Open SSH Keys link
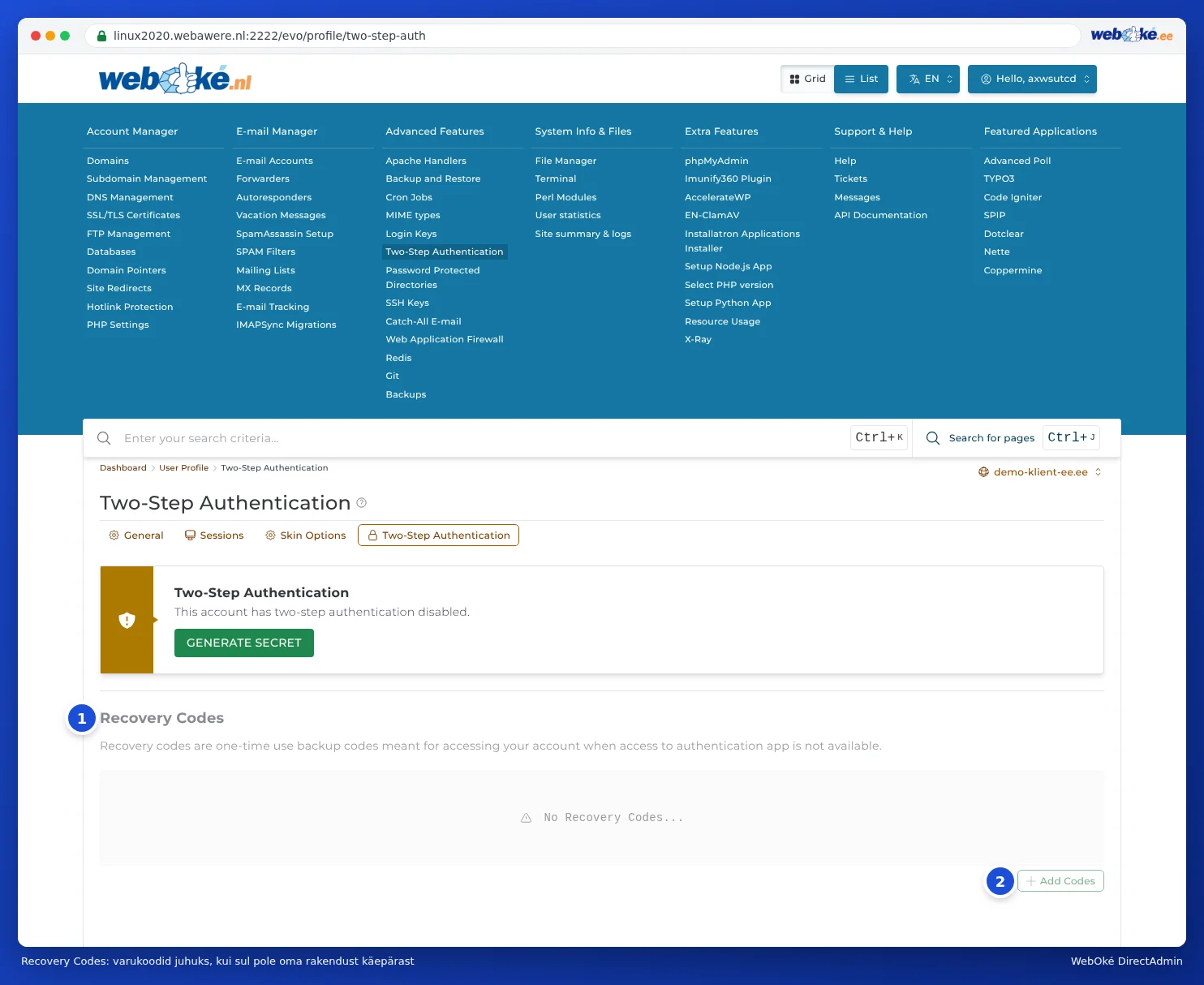 [407, 303]
